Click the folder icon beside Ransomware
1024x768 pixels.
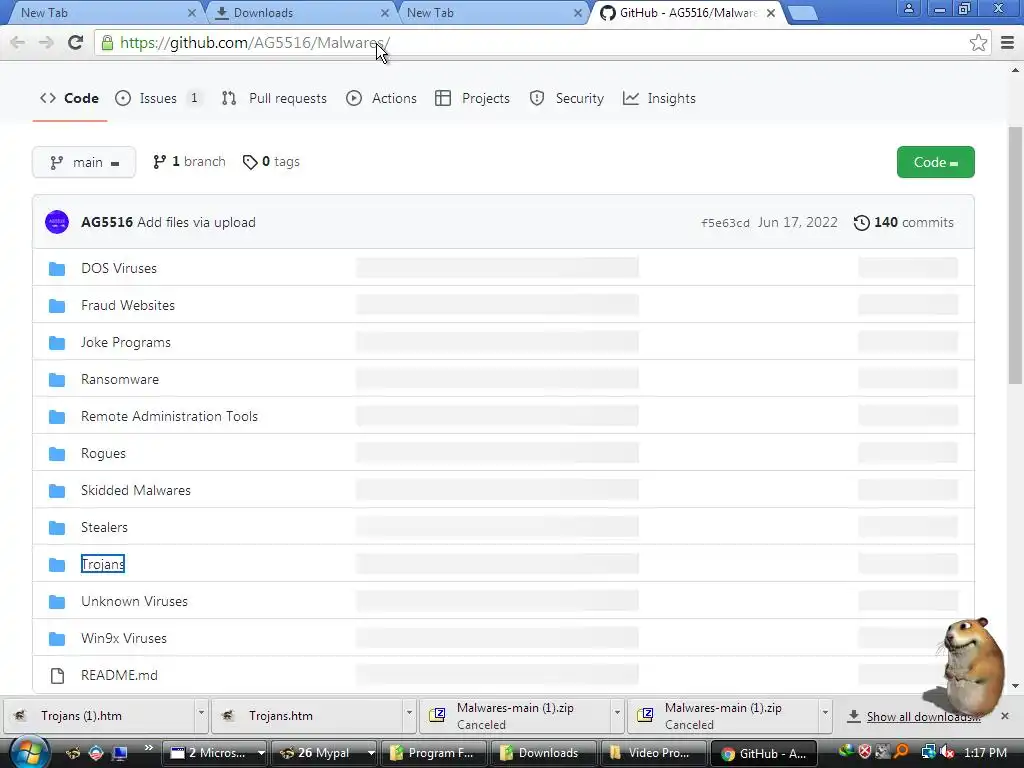(57, 379)
